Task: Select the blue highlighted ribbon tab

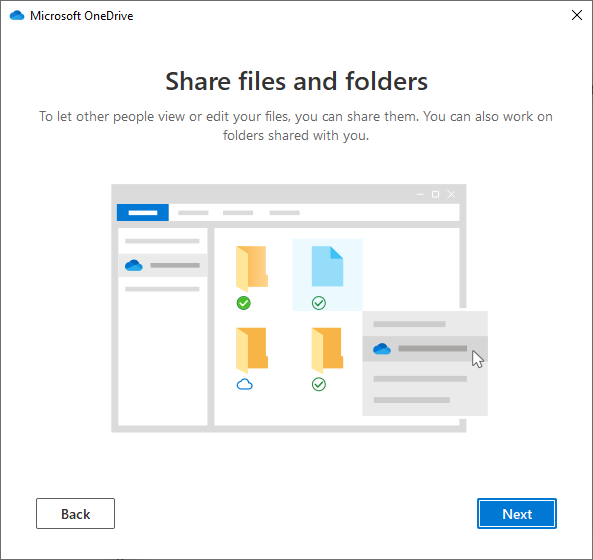Action: click(143, 213)
